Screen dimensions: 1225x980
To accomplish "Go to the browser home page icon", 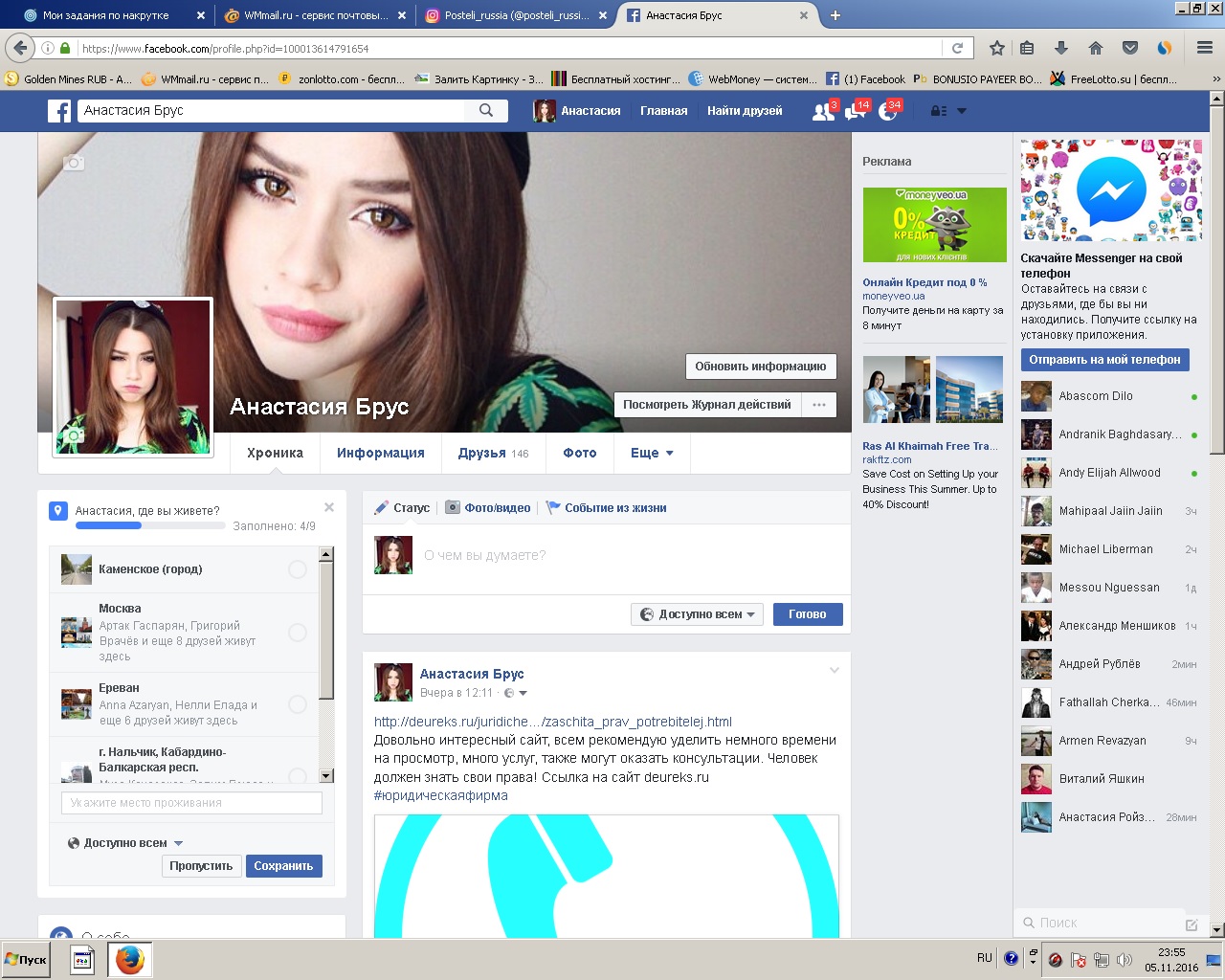I will [1096, 48].
